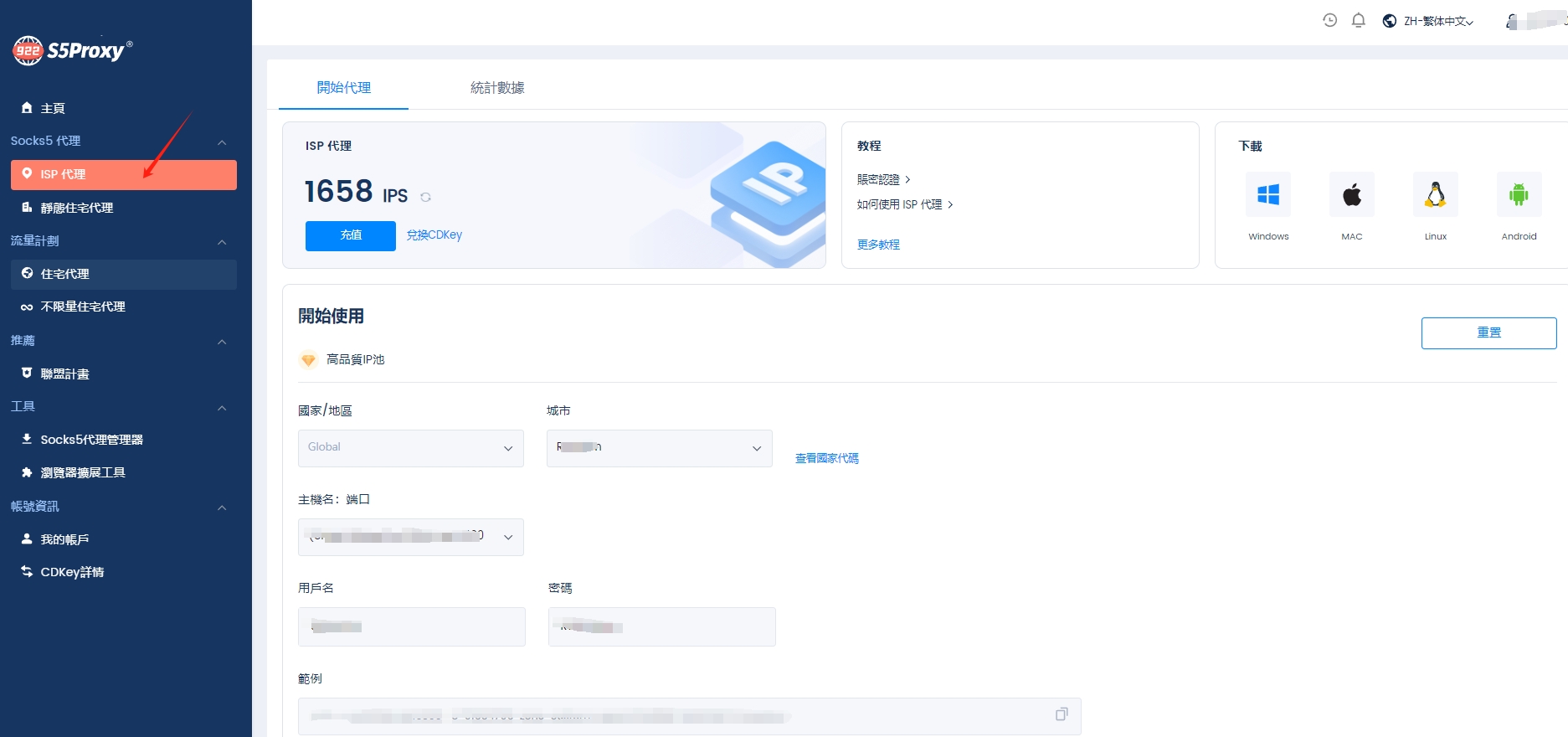
Task: Click the 用戶名 input field
Action: tap(411, 626)
